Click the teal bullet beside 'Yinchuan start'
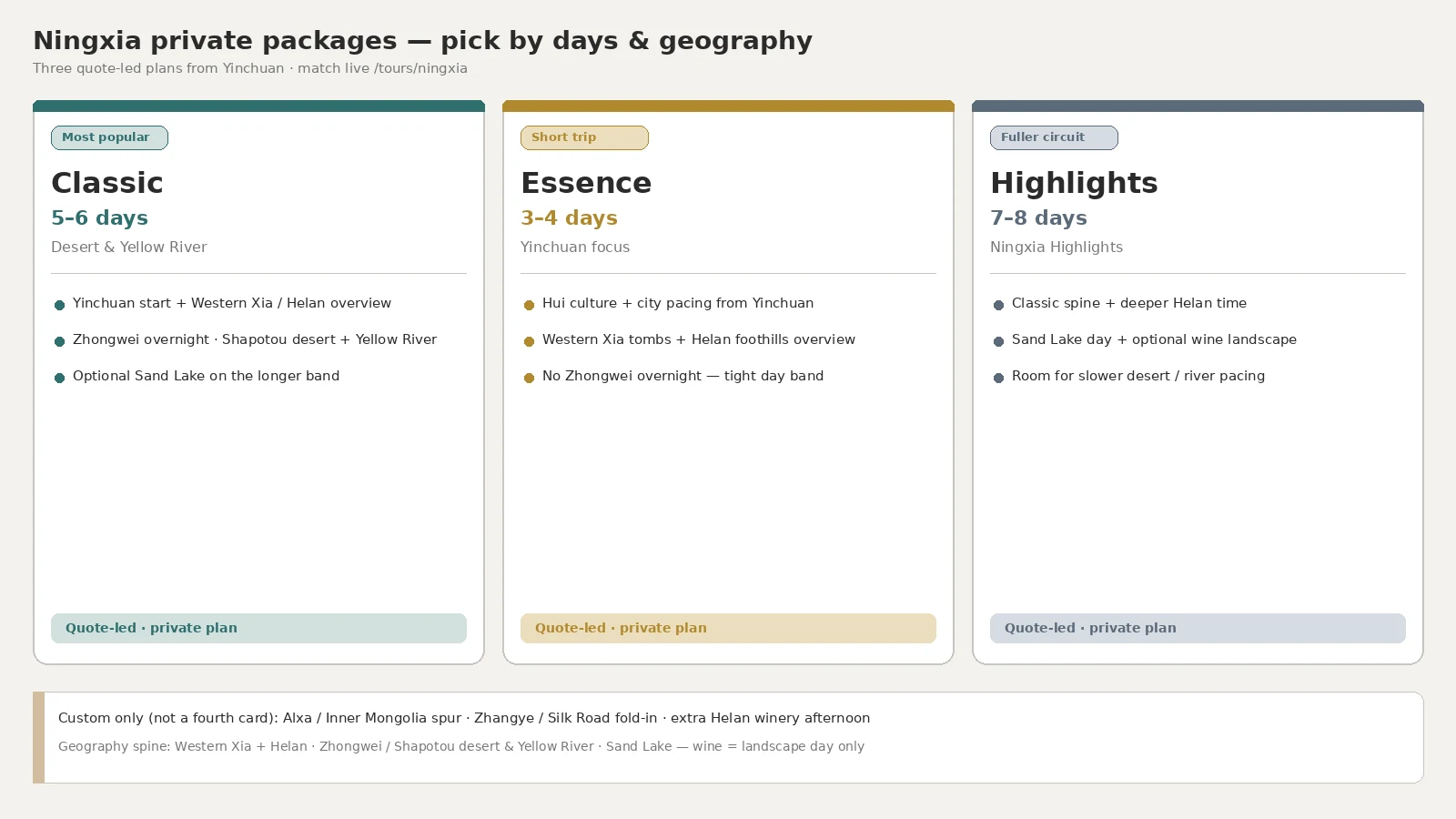This screenshot has width=1456, height=819. pyautogui.click(x=59, y=305)
